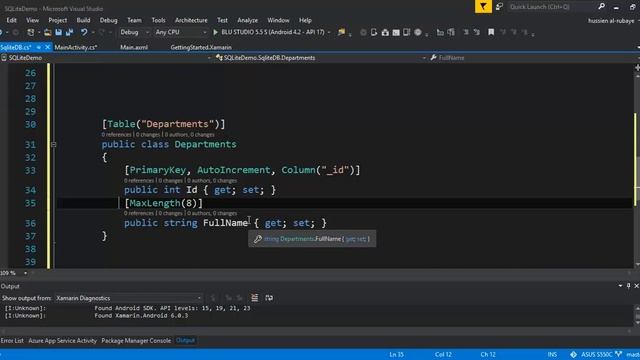Open the Build menu
Viewport: 640px width, 360px height.
coord(83,20)
